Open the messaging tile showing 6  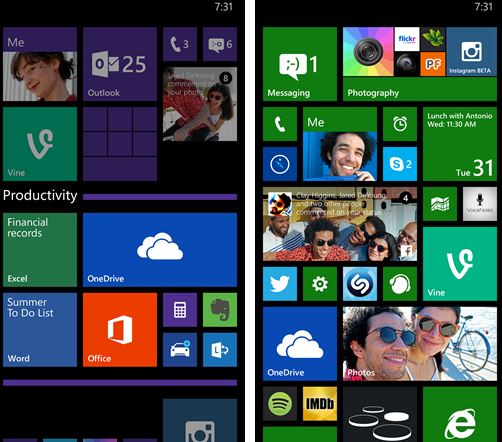pos(220,44)
